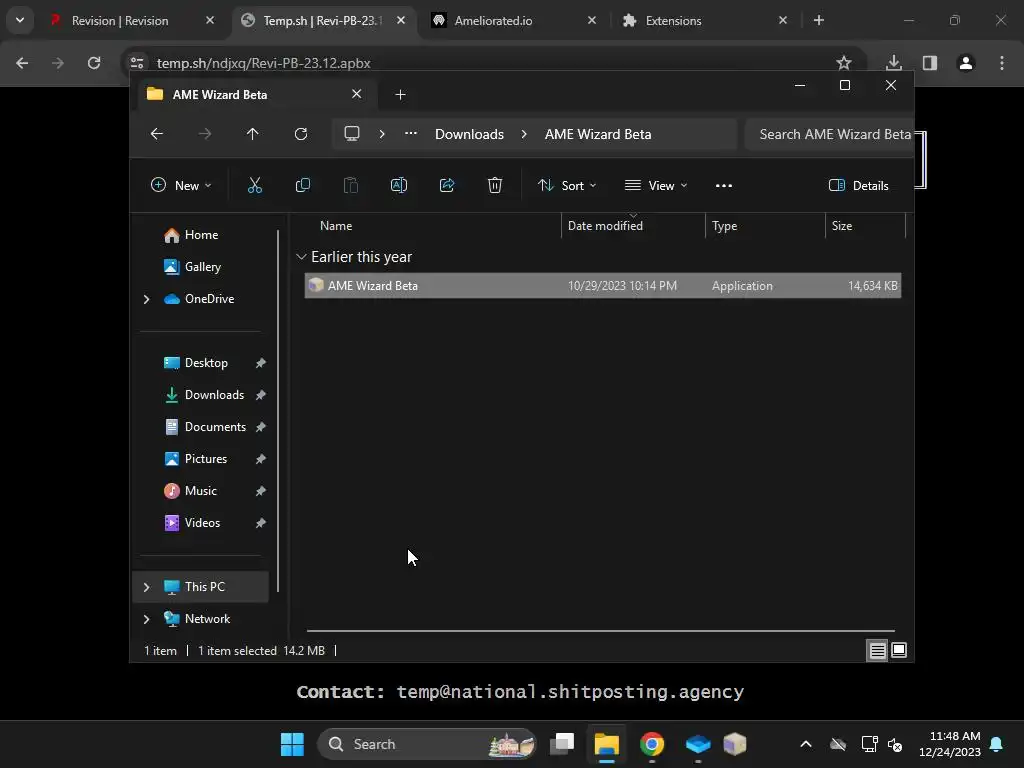Image resolution: width=1024 pixels, height=768 pixels.
Task: Open Chrome downloads icon
Action: (x=894, y=63)
